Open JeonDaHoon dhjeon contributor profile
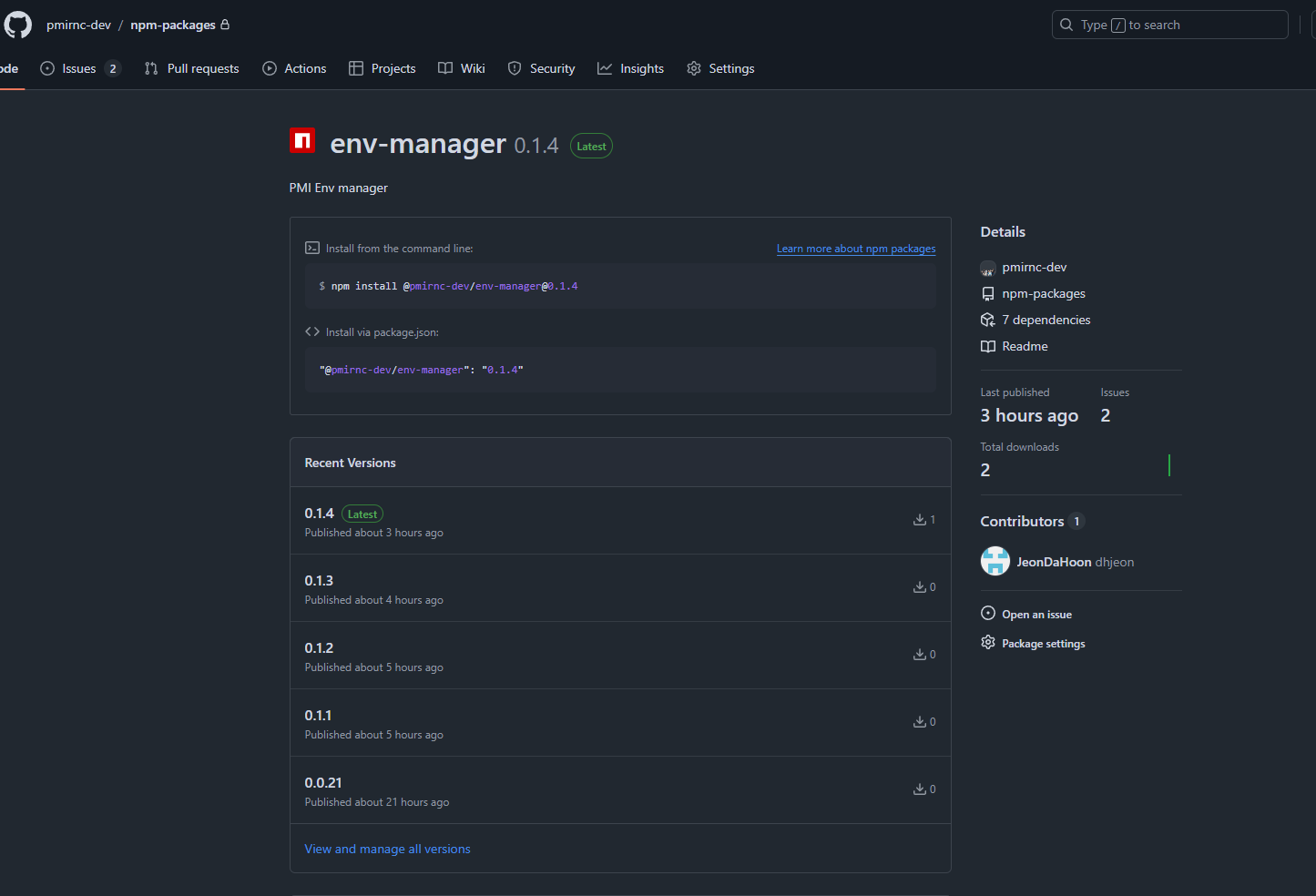The image size is (1316, 896). [1075, 562]
